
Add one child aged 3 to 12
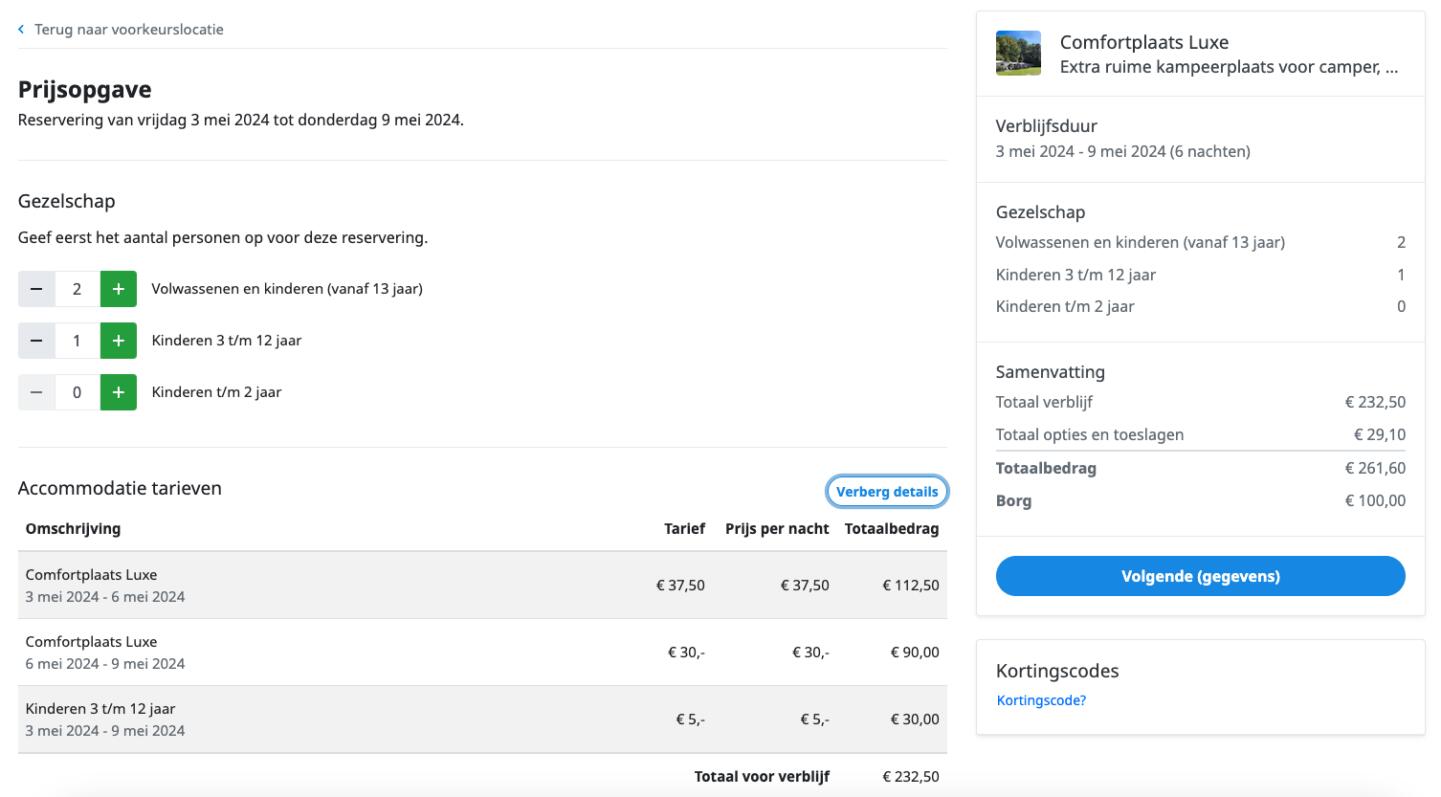pyautogui.click(x=118, y=340)
